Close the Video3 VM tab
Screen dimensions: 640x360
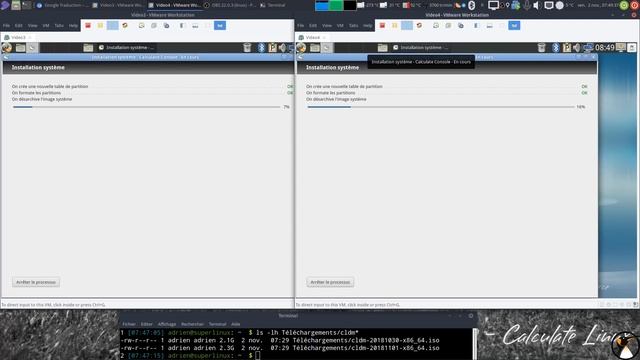coord(30,38)
